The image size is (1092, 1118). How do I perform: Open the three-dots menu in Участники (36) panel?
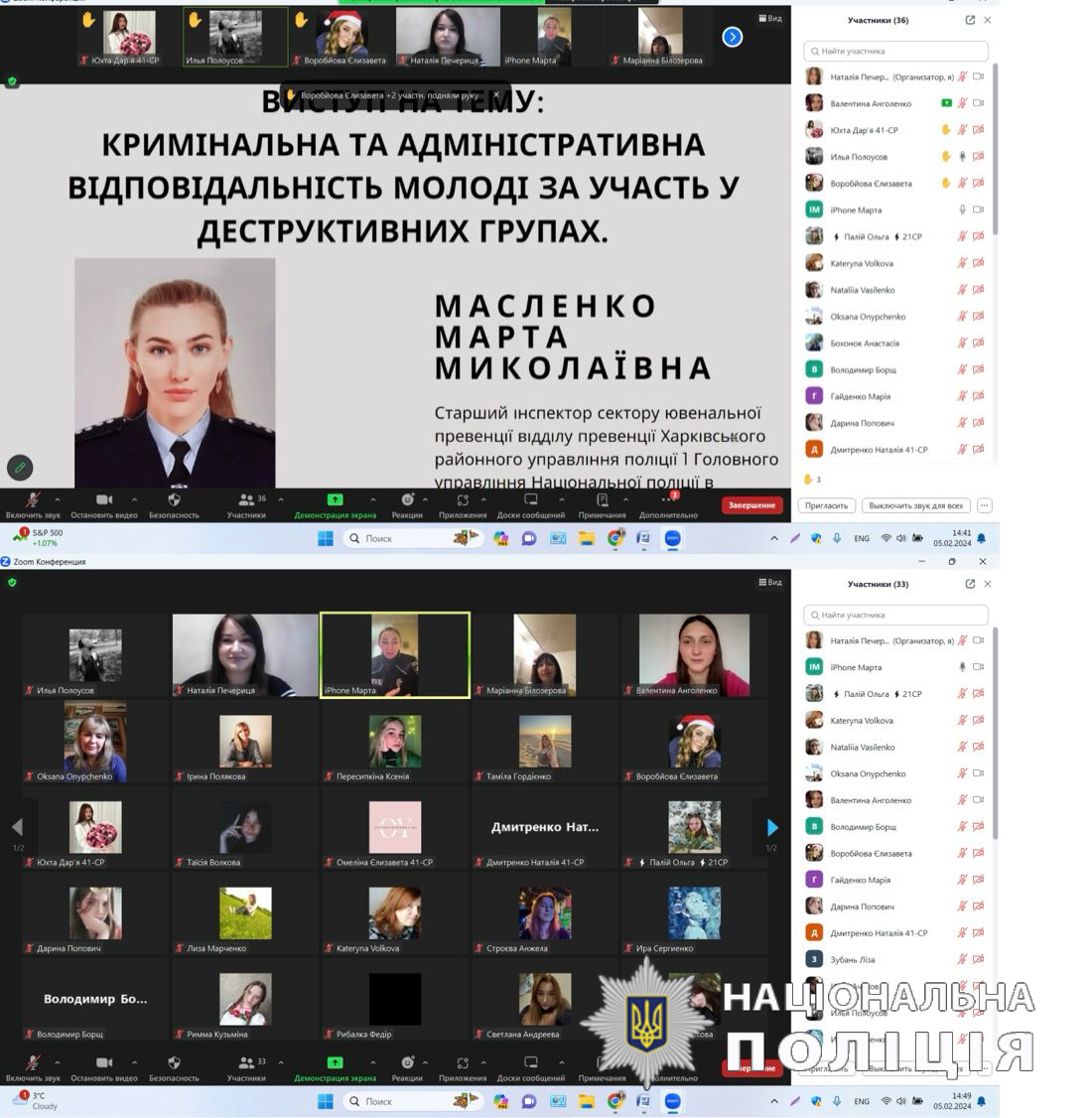[985, 505]
